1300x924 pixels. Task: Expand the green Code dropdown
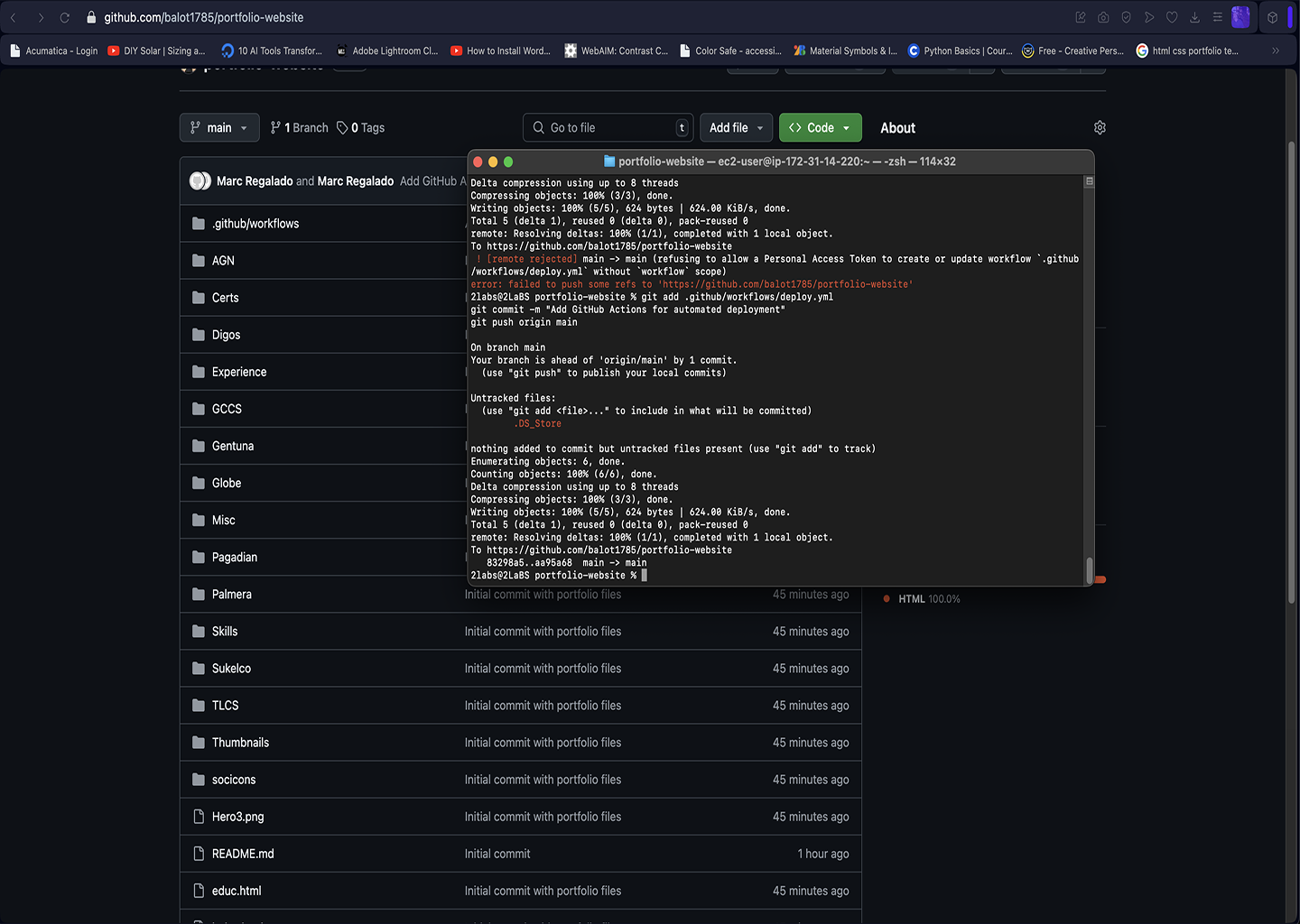pos(820,128)
